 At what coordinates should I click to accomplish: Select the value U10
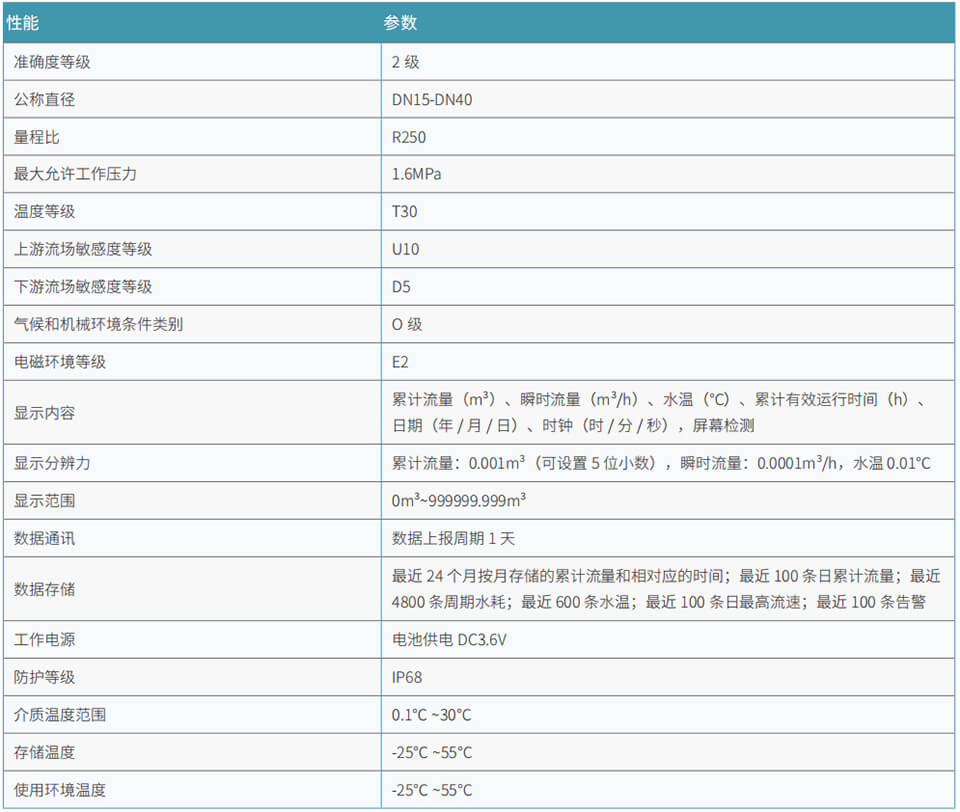pos(402,249)
